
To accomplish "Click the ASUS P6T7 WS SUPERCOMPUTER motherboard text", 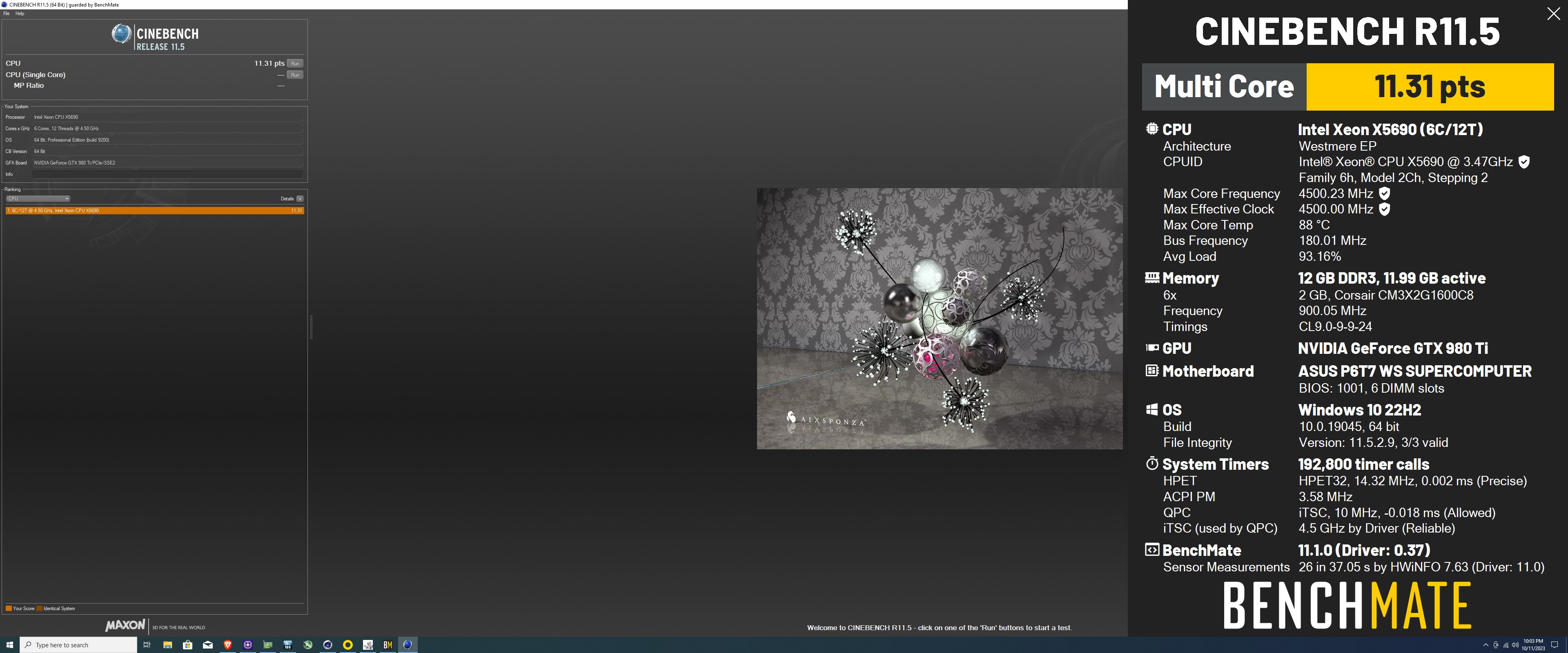I will point(1414,371).
